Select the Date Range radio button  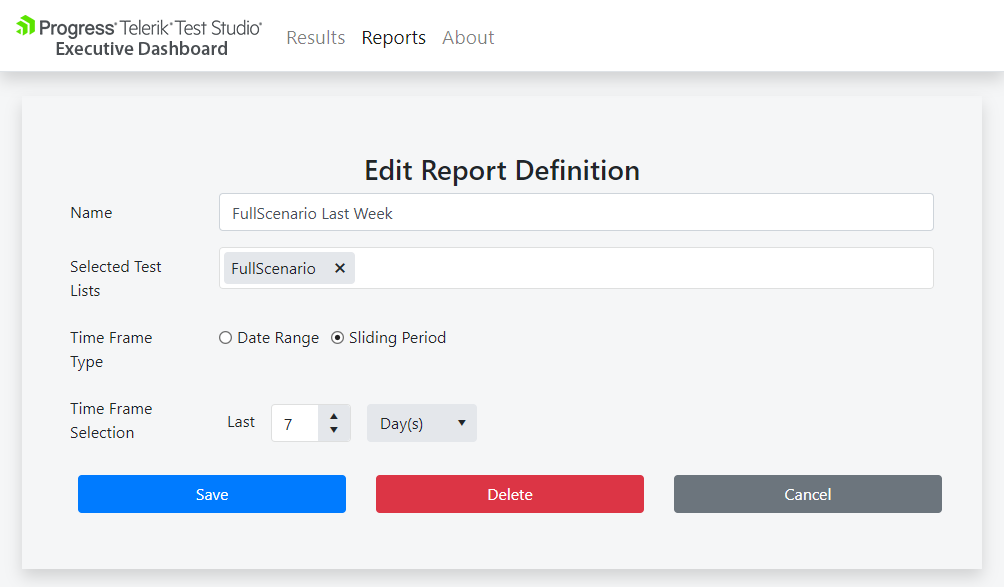click(225, 337)
